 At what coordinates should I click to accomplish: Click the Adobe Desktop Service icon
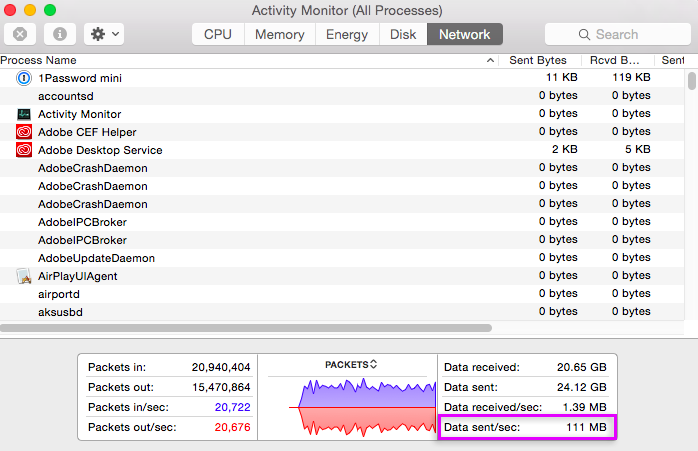(x=24, y=150)
